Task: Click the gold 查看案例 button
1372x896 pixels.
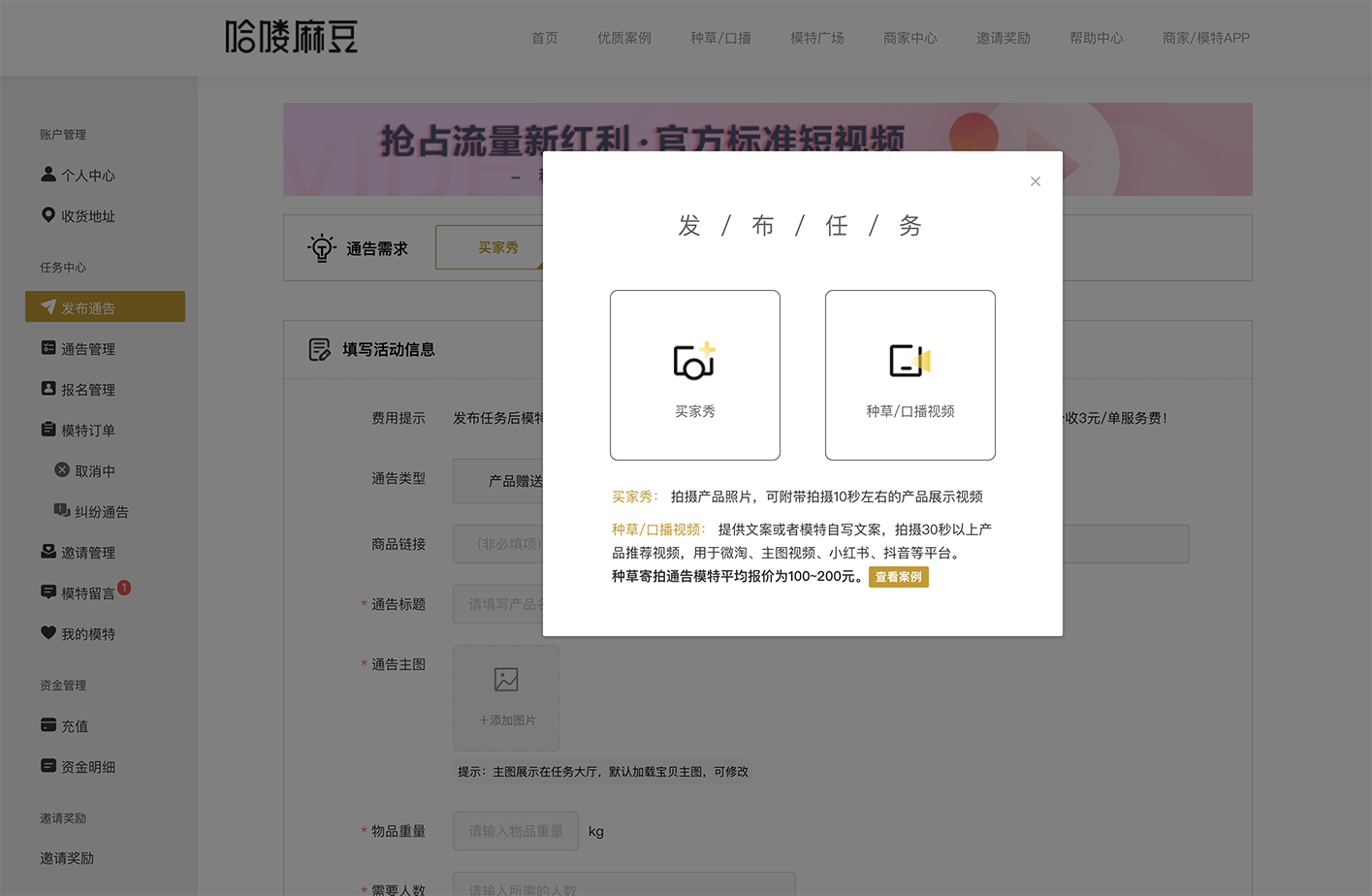Action: (x=898, y=576)
